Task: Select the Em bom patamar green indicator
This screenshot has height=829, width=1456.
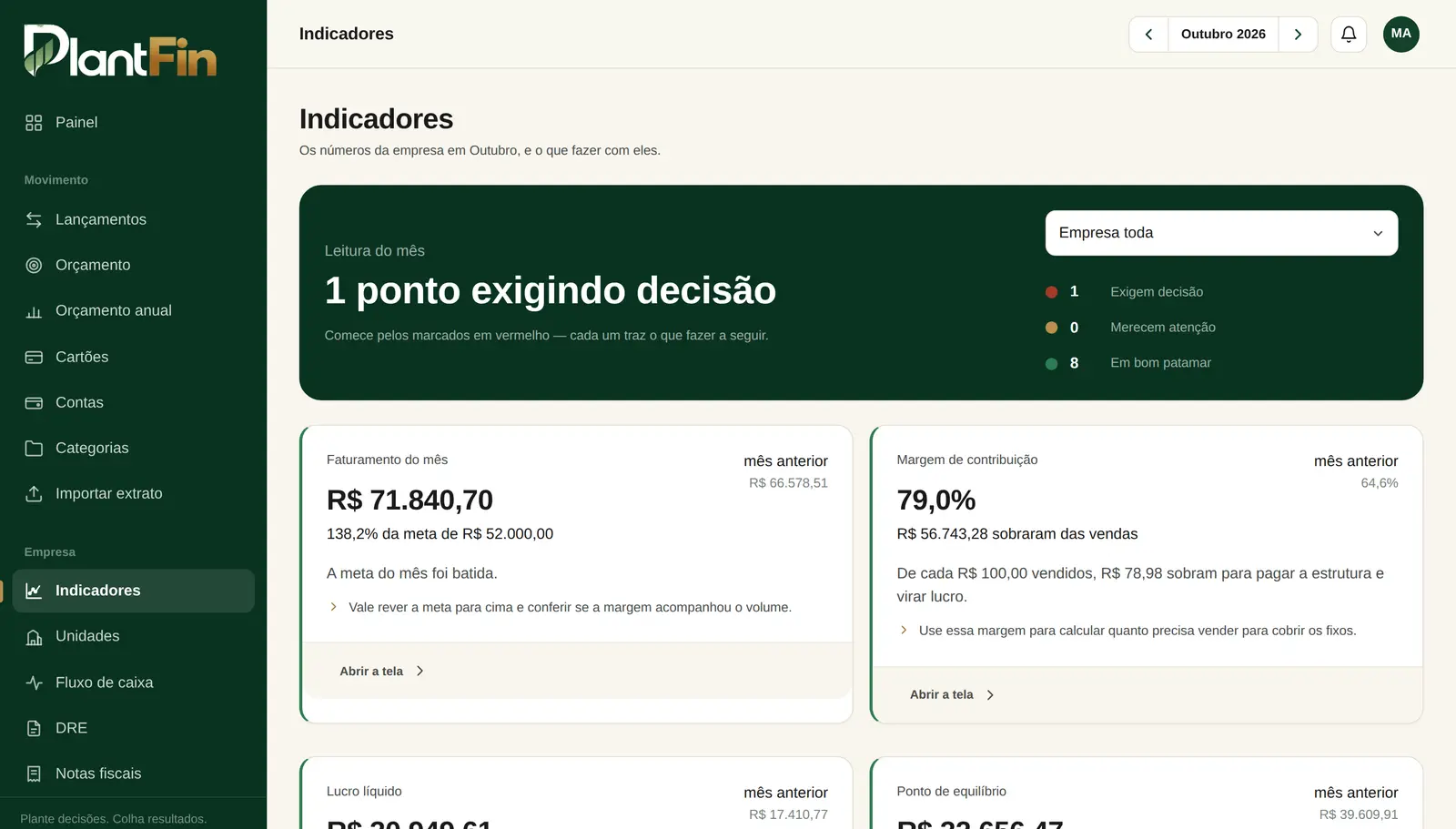Action: pyautogui.click(x=1051, y=363)
